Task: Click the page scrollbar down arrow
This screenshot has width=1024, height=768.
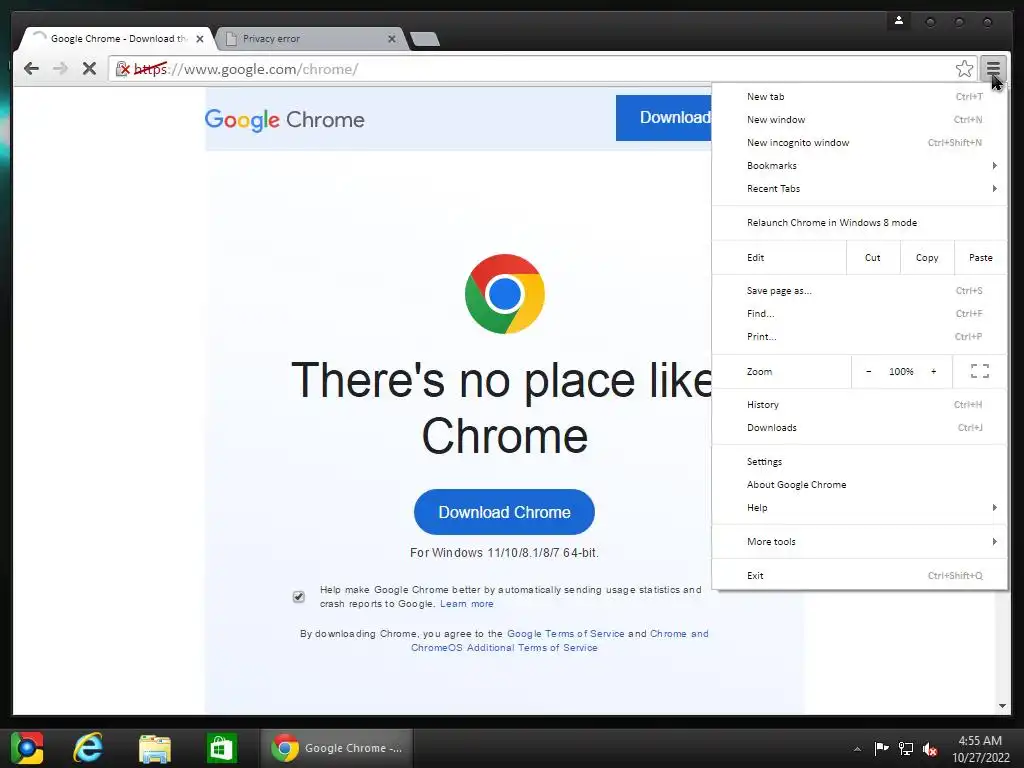Action: [1002, 706]
